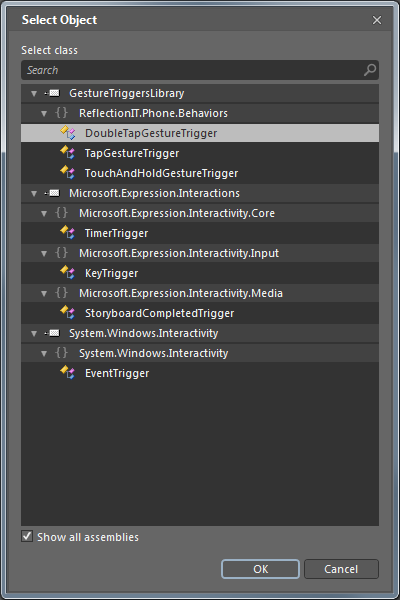Click the Microsoft.Expression.Interactions label
This screenshot has height=600, width=400.
(154, 193)
